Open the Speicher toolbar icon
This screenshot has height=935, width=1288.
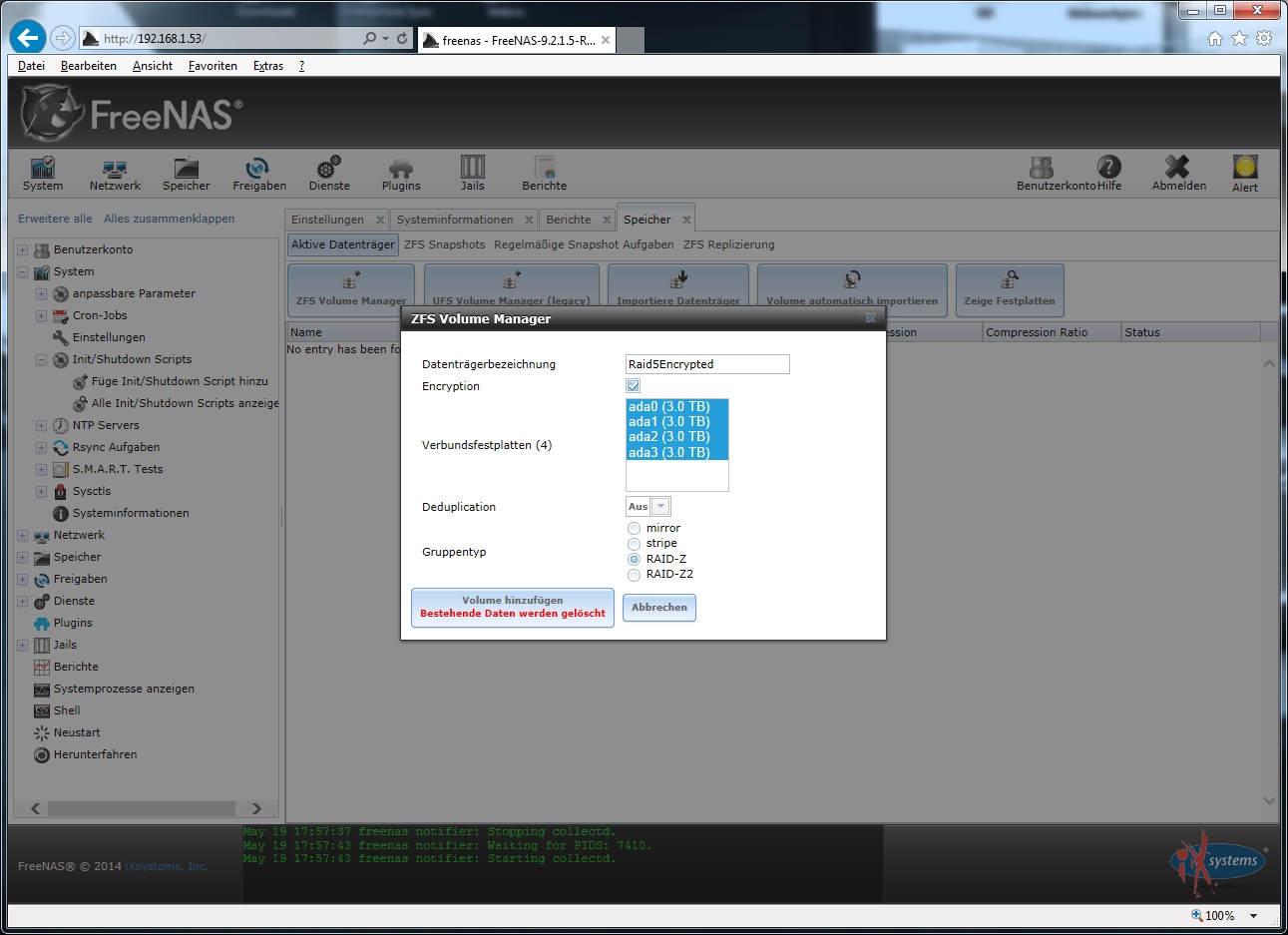click(x=187, y=173)
